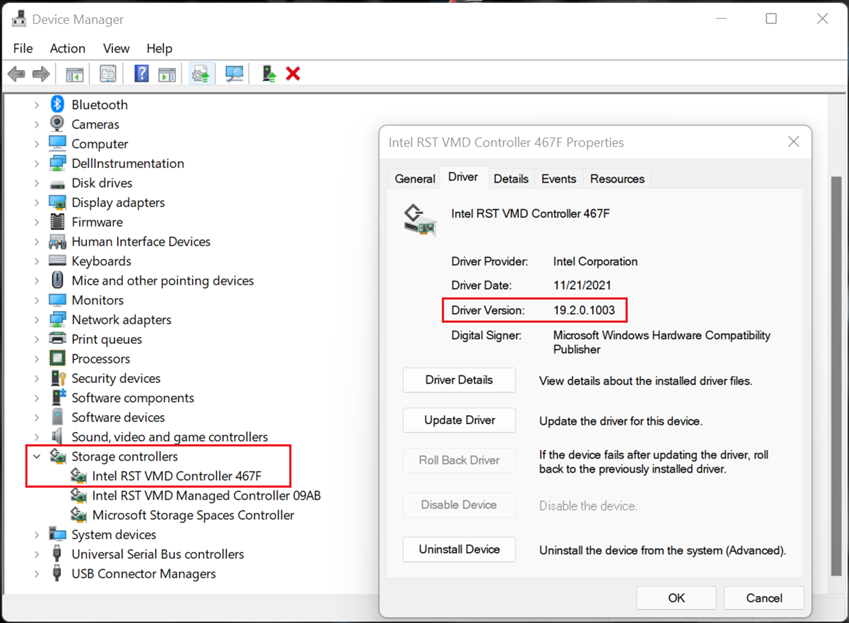This screenshot has height=623, width=849.
Task: Expand the Network adapters category
Action: pyautogui.click(x=37, y=319)
